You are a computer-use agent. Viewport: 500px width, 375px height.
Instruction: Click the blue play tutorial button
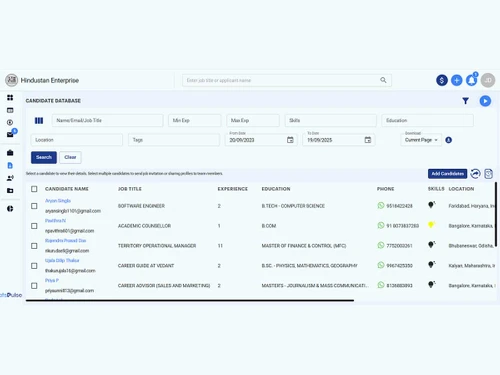click(x=485, y=101)
